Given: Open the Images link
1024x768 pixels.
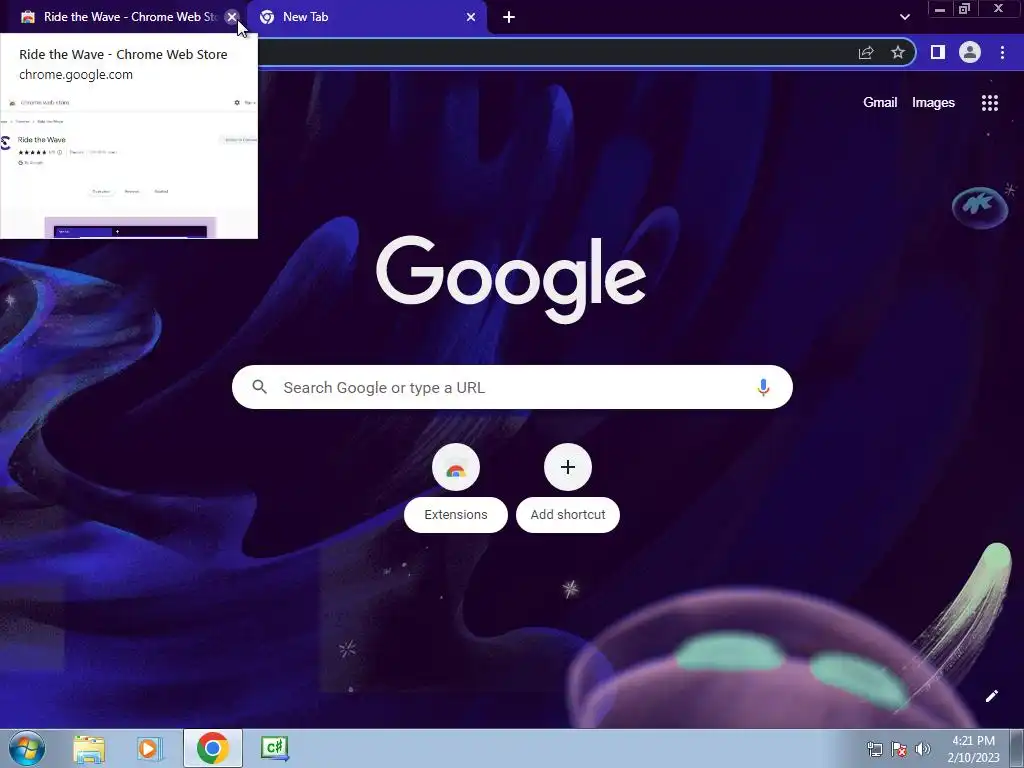Looking at the screenshot, I should pos(933,103).
